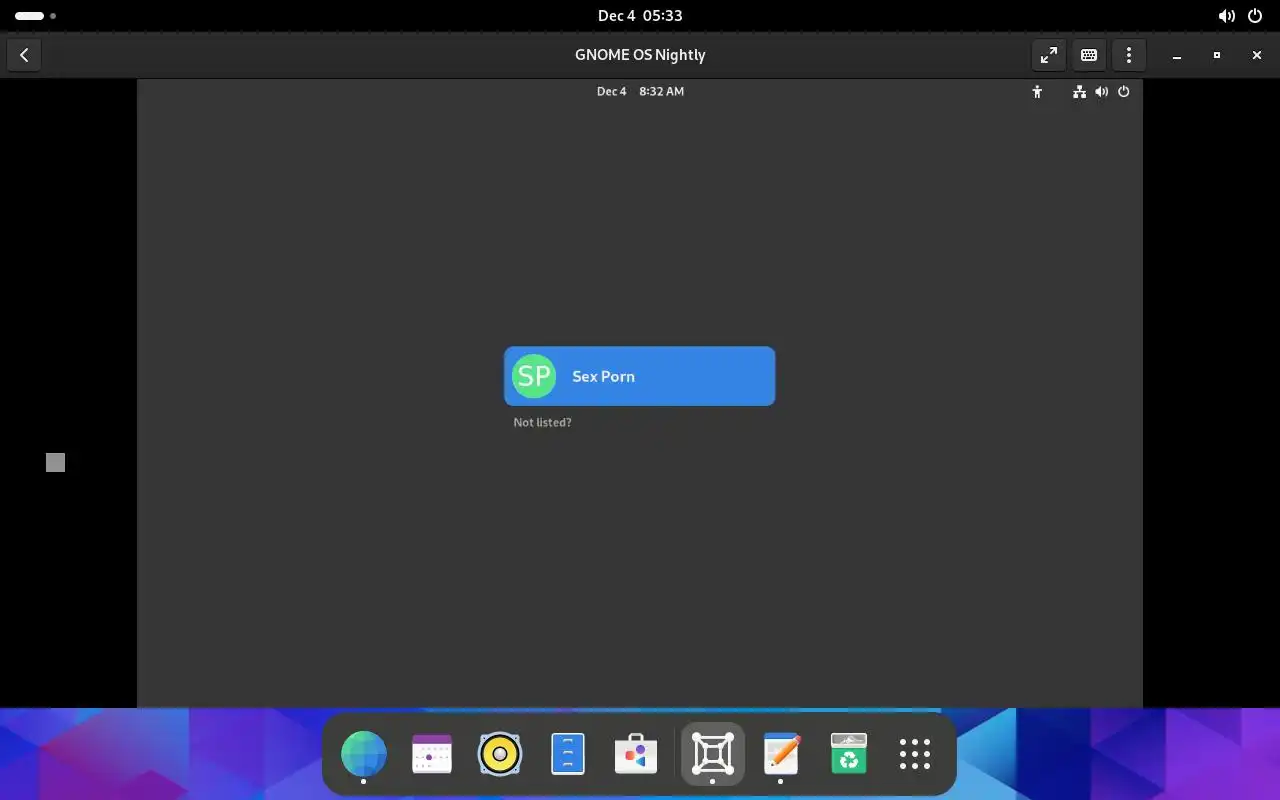The width and height of the screenshot is (1280, 800).
Task: Open the Text Editor from the dock
Action: 781,754
